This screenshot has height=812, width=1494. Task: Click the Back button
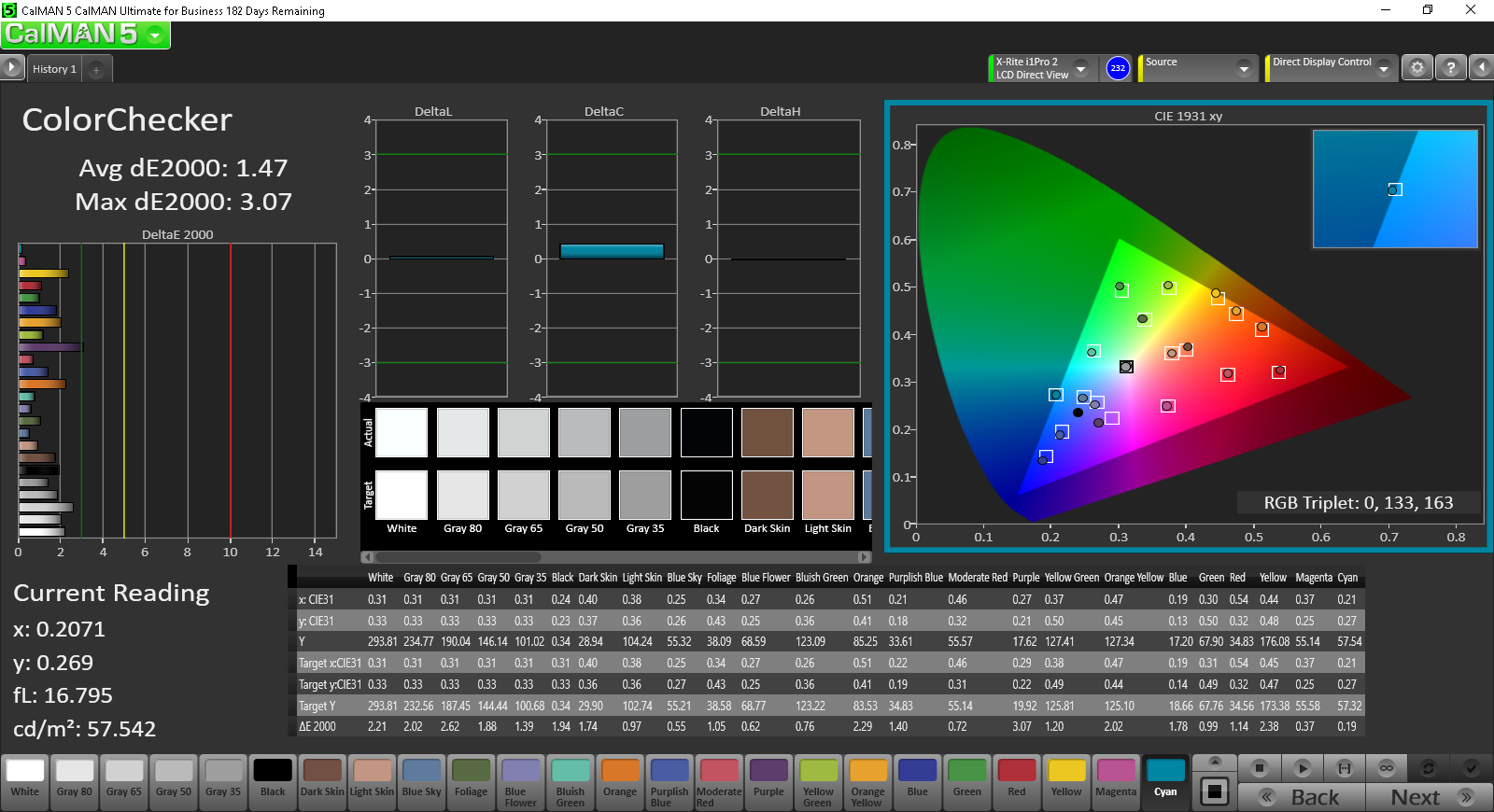click(x=1302, y=797)
